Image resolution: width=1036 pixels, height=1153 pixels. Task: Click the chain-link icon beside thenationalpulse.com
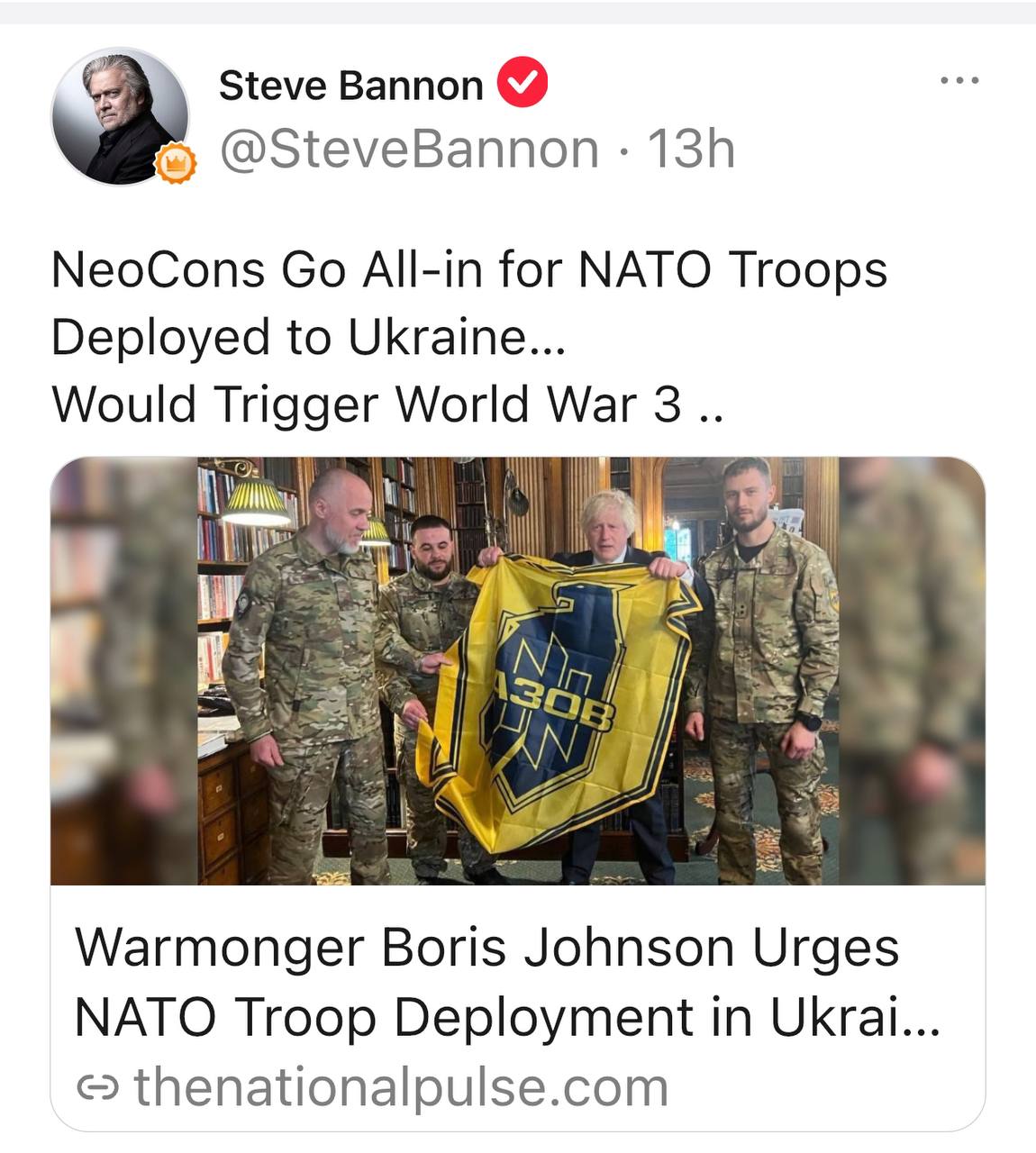point(97,1089)
